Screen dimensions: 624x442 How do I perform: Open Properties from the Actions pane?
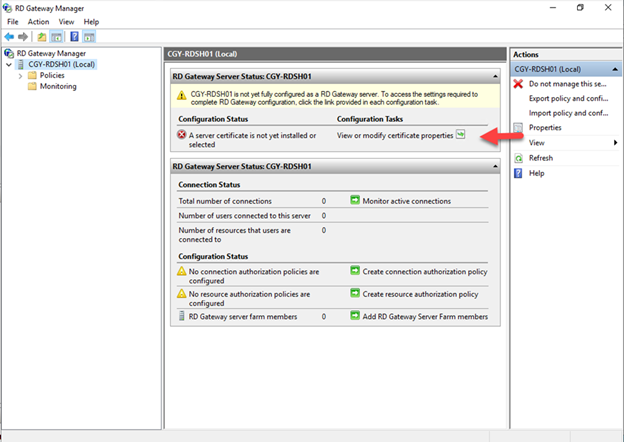click(x=545, y=128)
